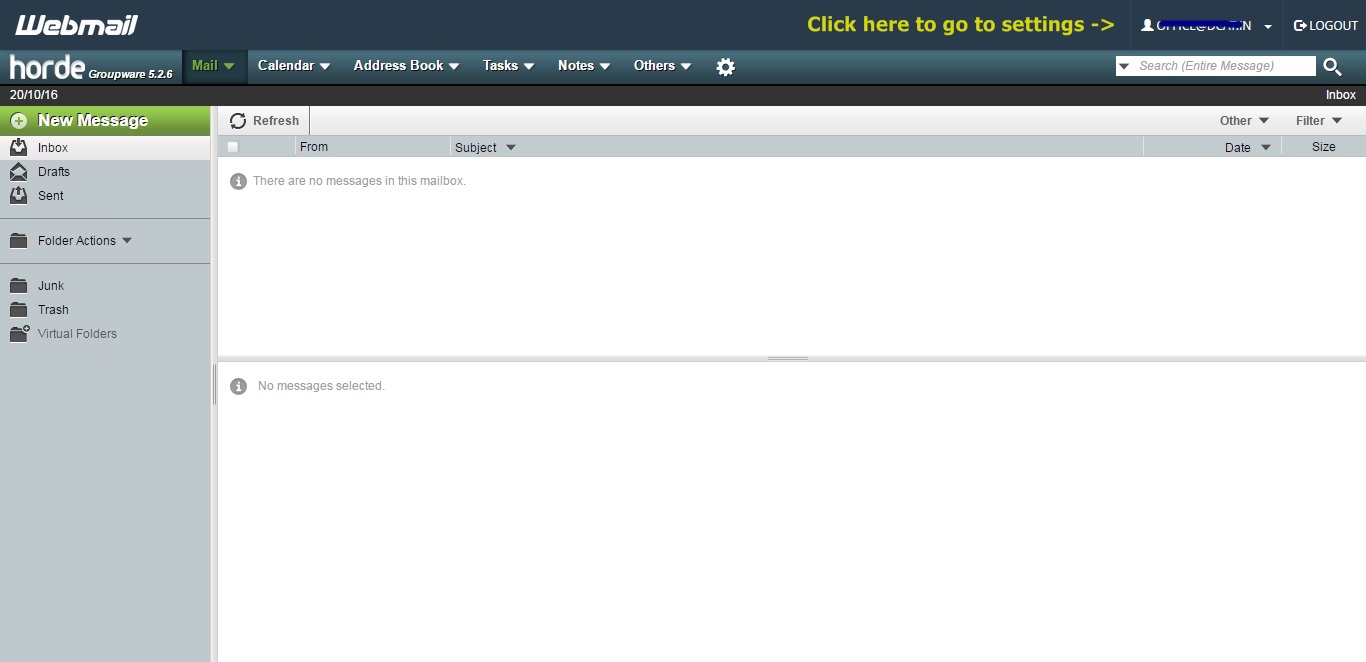Open the Subject column dropdown arrow
The width and height of the screenshot is (1366, 662).
[511, 148]
